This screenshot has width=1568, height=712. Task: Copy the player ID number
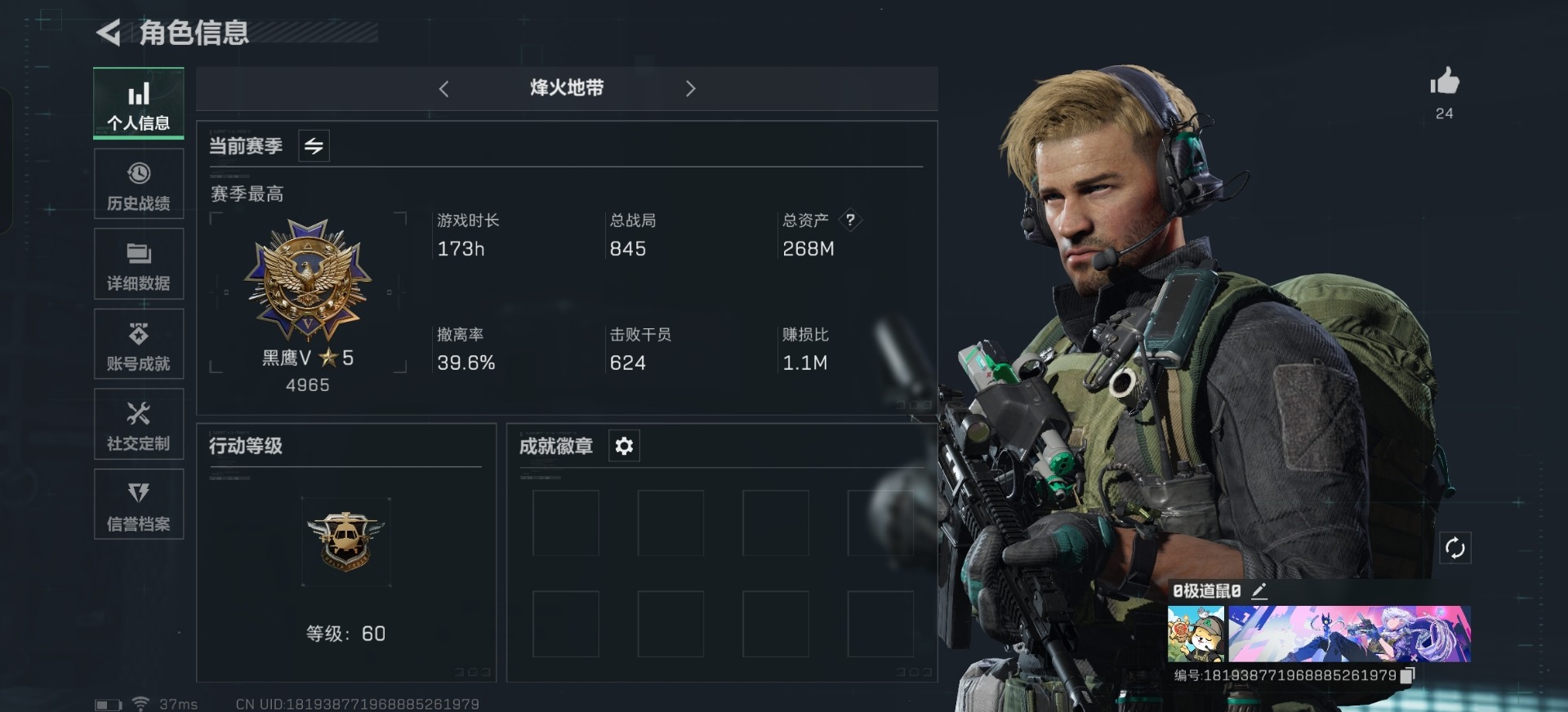(x=1407, y=675)
